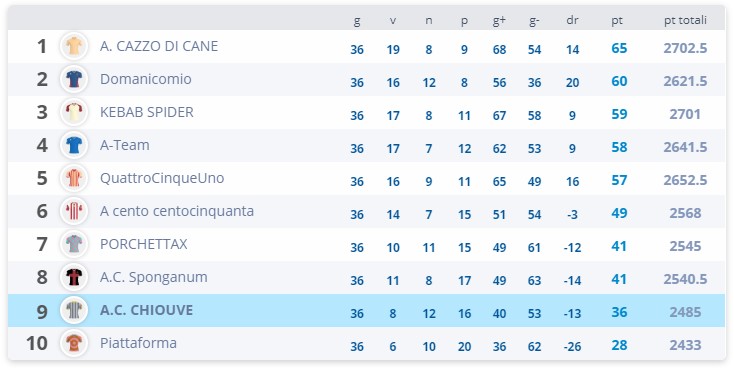Viewport: 734px width, 370px height.
Task: Open the PORCHETTAX team name link
Action: pos(143,244)
